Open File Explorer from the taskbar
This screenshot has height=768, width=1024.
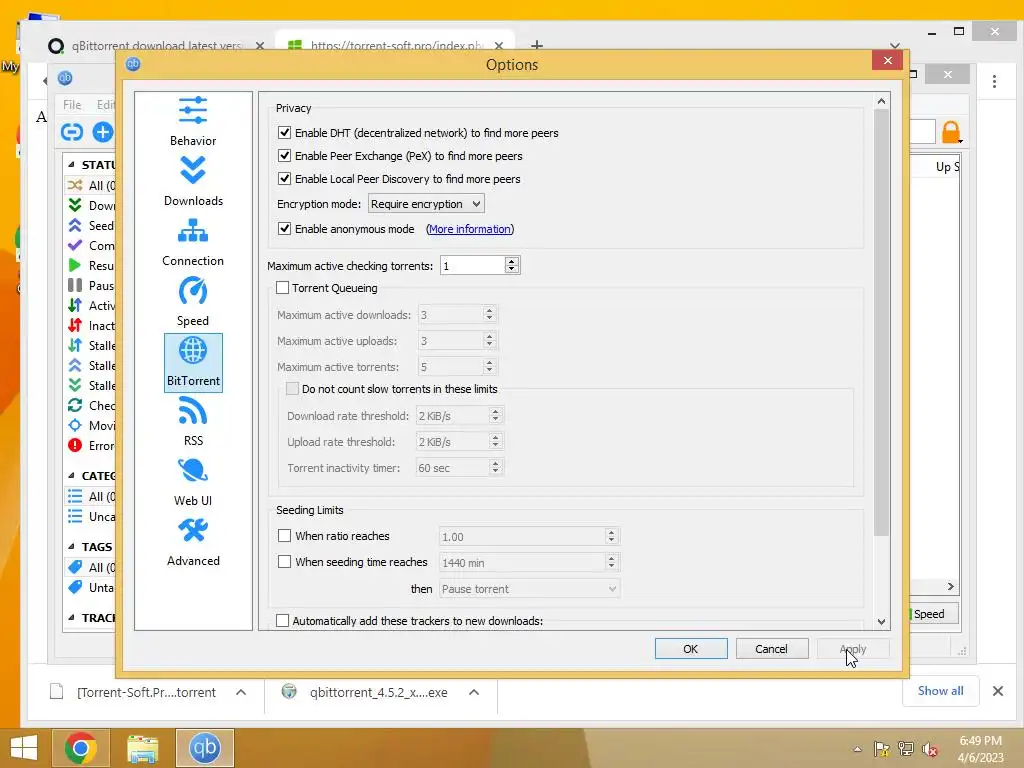click(142, 748)
